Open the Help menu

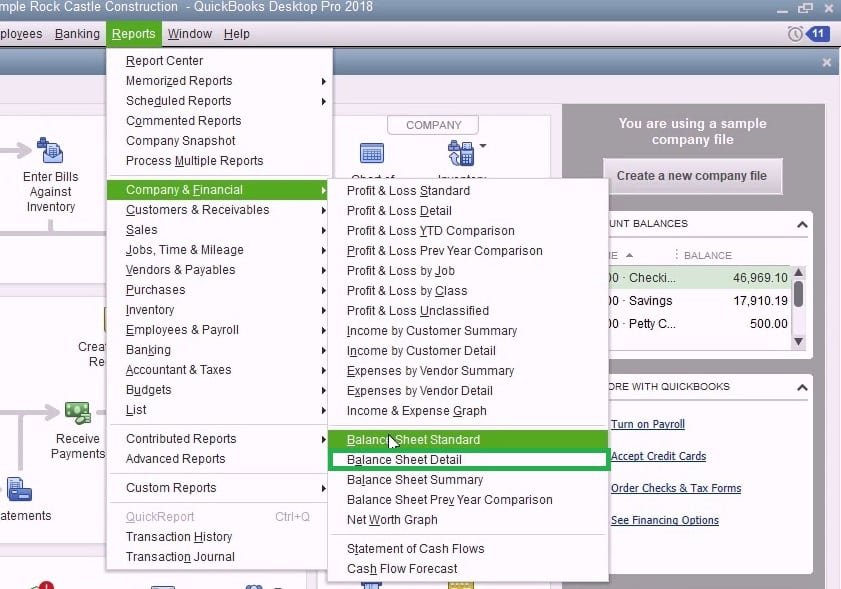click(237, 34)
